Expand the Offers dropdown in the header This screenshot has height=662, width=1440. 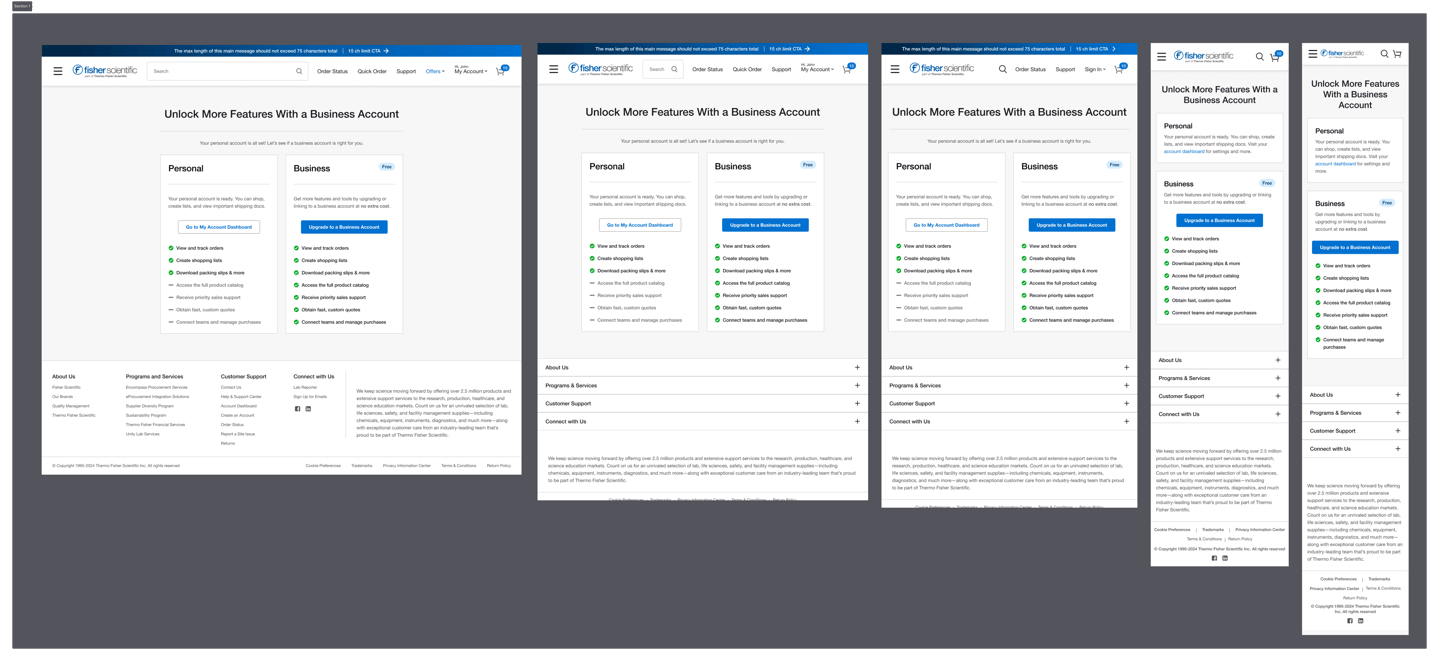(x=434, y=71)
